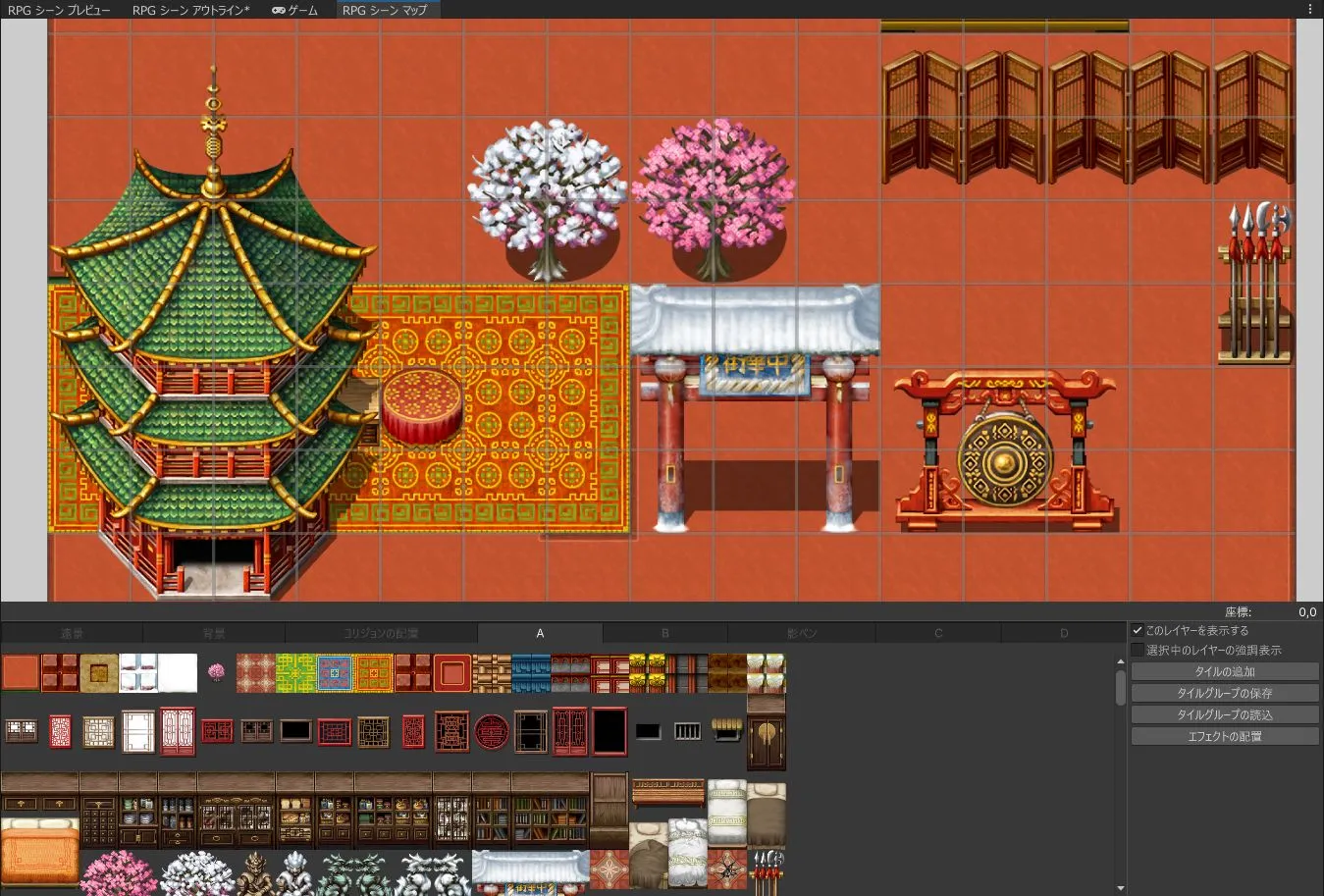
Task: Uncheck 'このレイヤーを表示する' checkbox
Action: [1138, 630]
